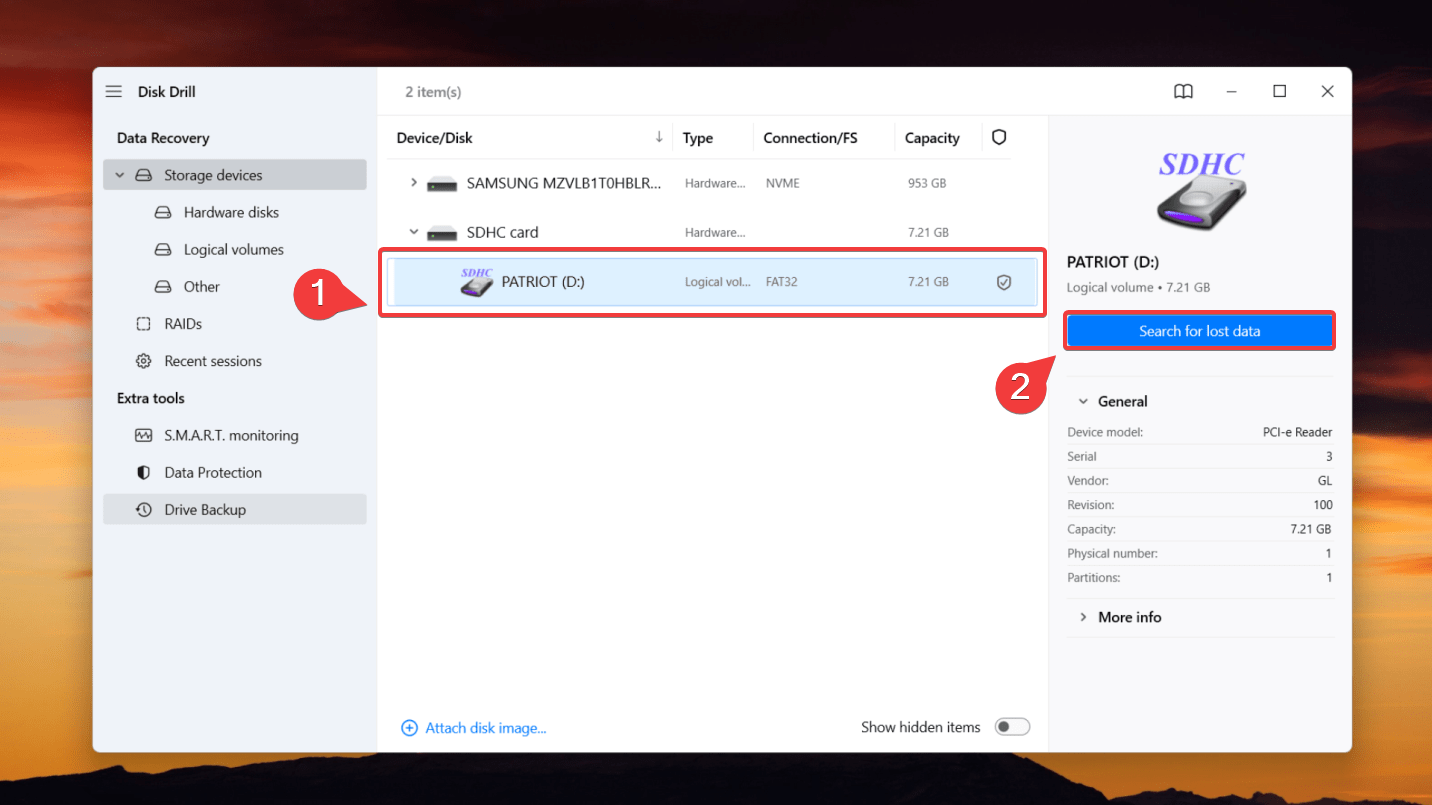Image resolution: width=1432 pixels, height=805 pixels.
Task: Select the PATRIOT (D:) volume row
Action: [x=711, y=282]
